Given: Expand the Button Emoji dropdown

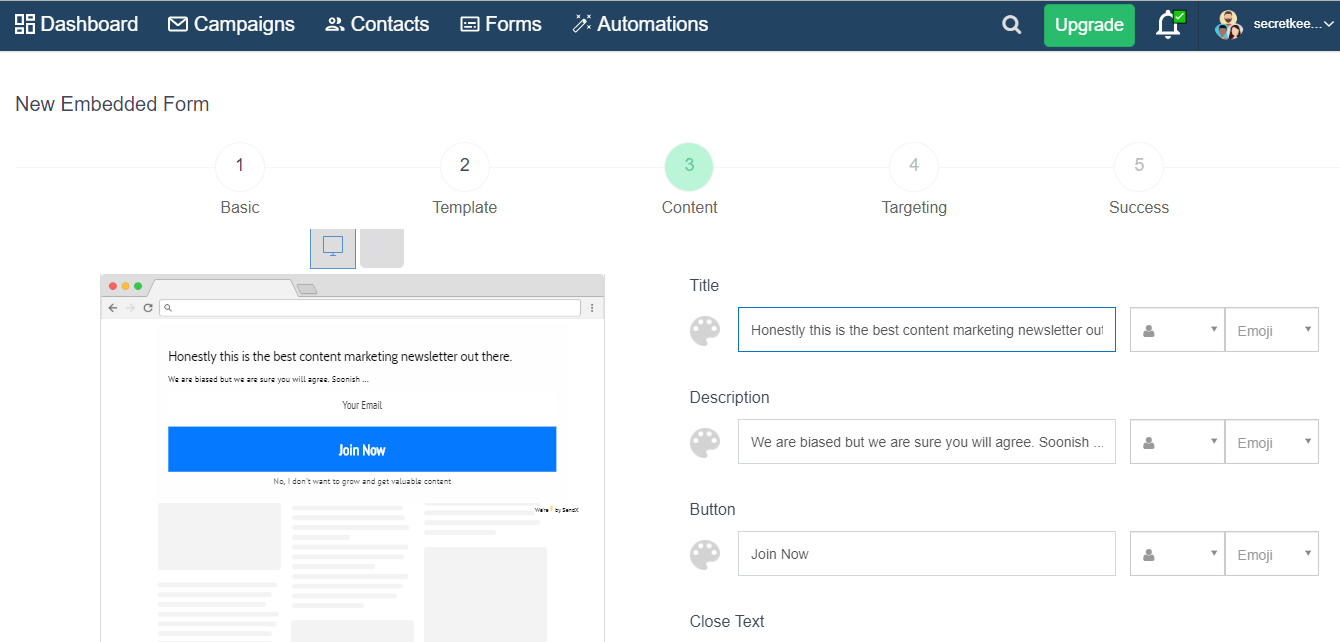Looking at the screenshot, I should tap(1271, 554).
